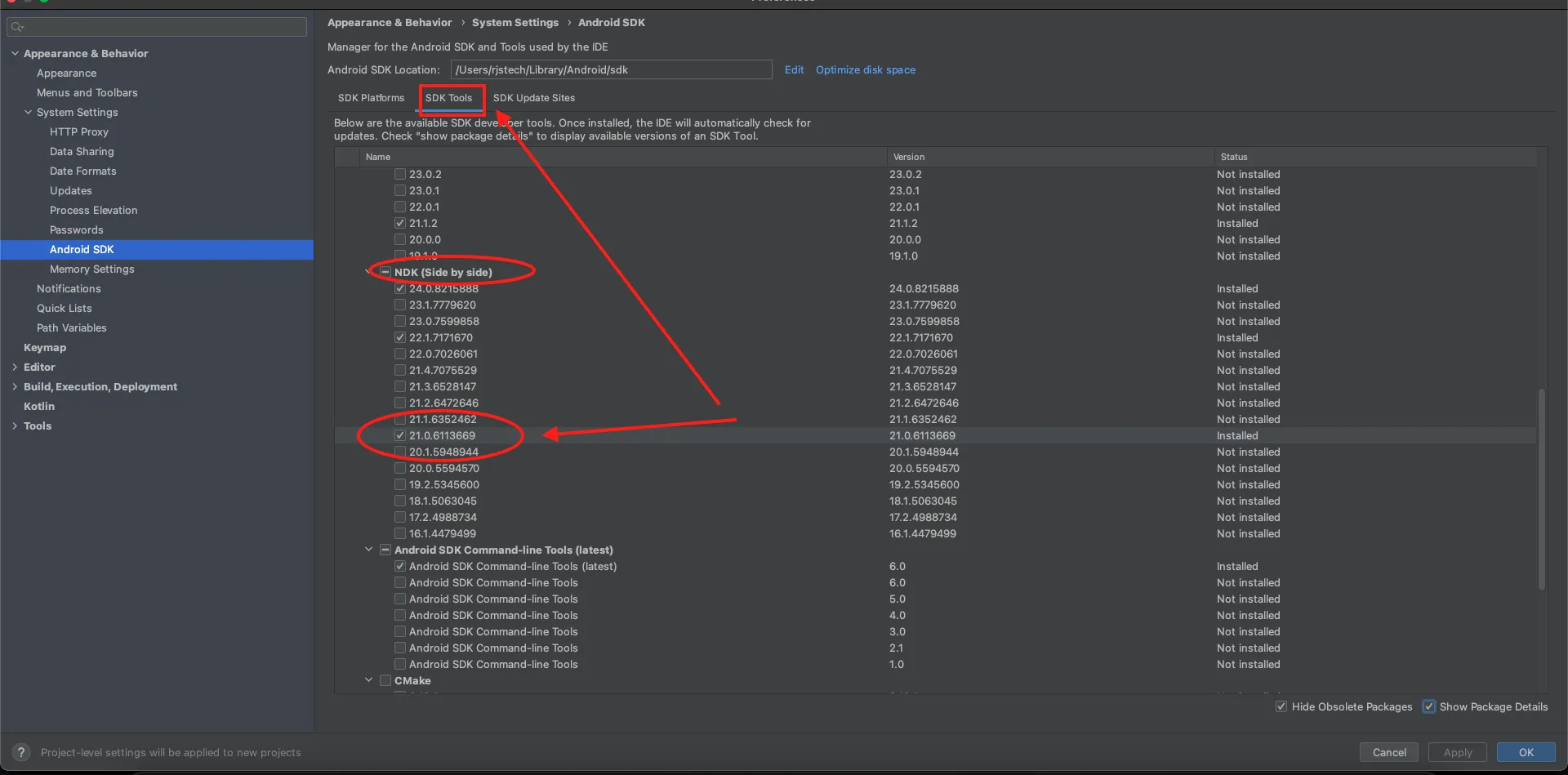This screenshot has width=1568, height=775.
Task: Click Optimize disk space link
Action: coord(866,69)
